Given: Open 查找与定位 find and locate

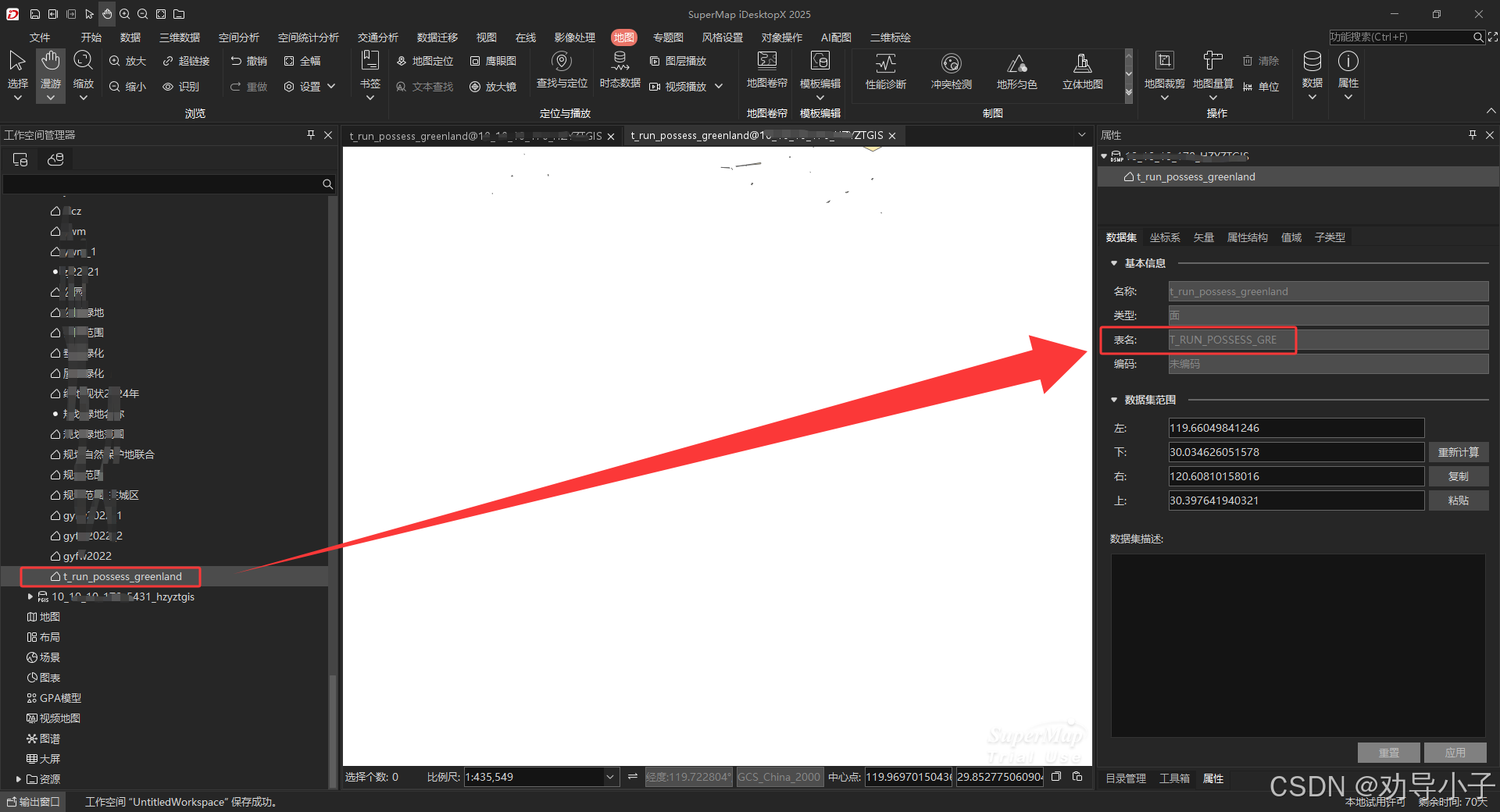Looking at the screenshot, I should pos(562,70).
